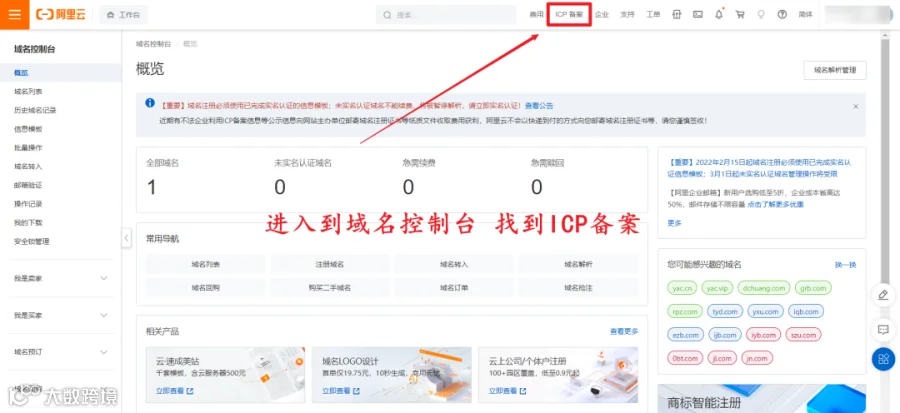Click 立即查看 on the 云·速成美站 card

[174, 391]
